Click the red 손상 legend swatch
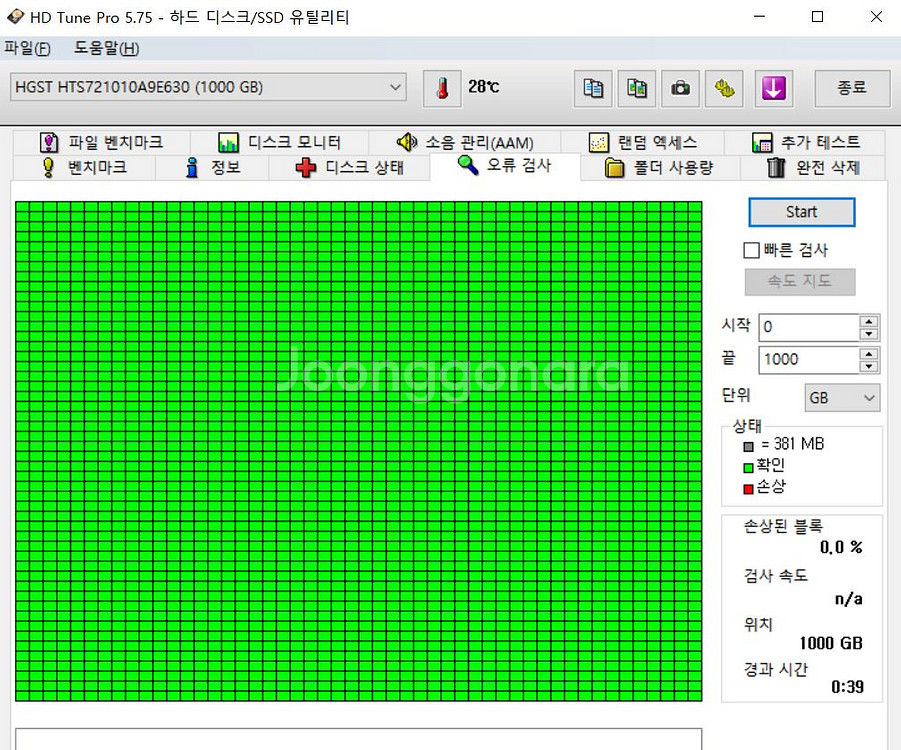Image resolution: width=901 pixels, height=750 pixels. [x=748, y=489]
